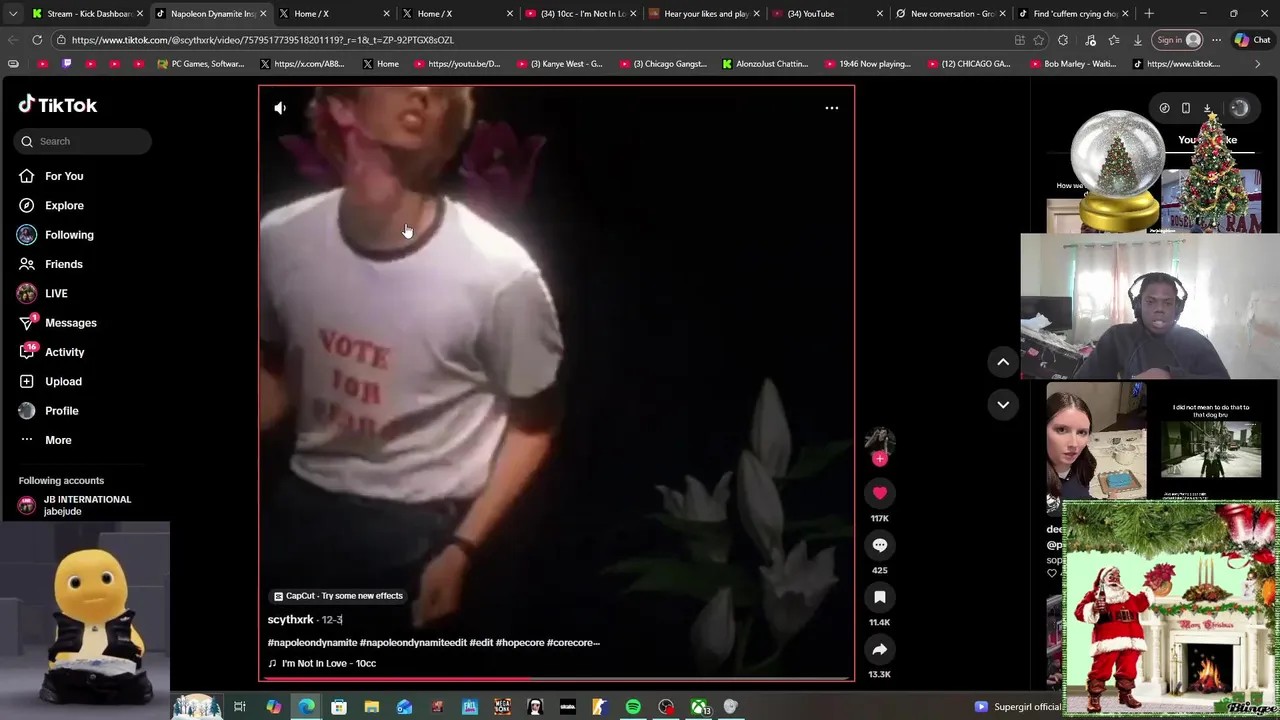Open the browser Favorites list icon
The width and height of the screenshot is (1280, 720).
click(1114, 40)
